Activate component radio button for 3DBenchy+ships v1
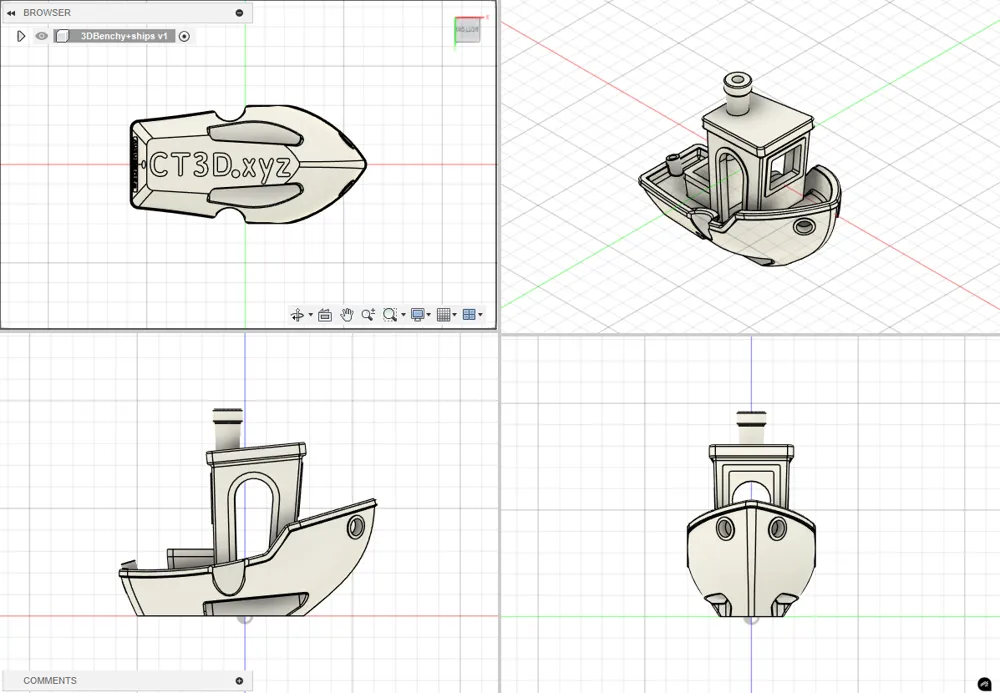 184,36
